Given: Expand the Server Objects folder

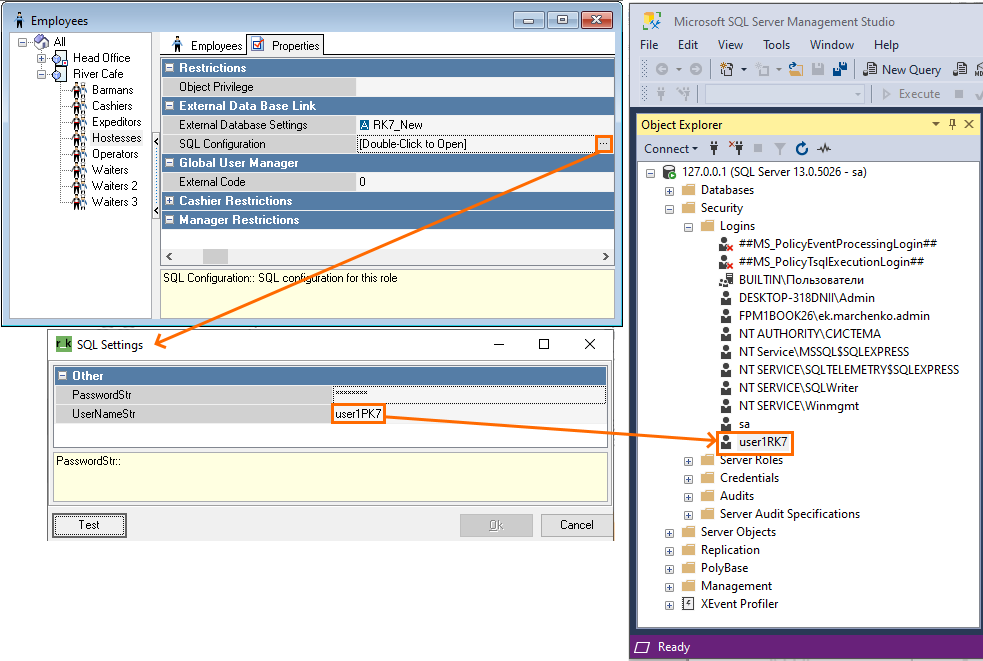Looking at the screenshot, I should tap(670, 533).
